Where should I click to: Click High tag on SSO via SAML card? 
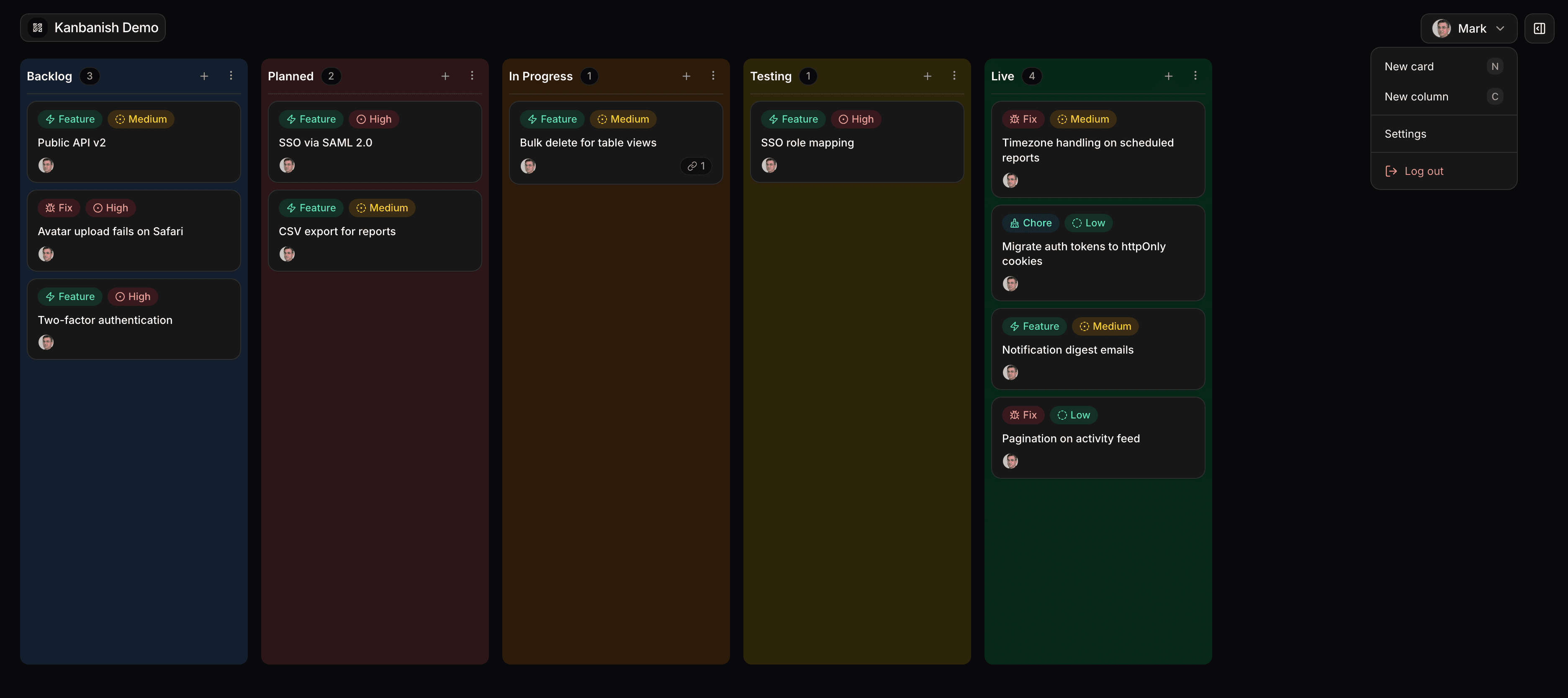(x=374, y=119)
